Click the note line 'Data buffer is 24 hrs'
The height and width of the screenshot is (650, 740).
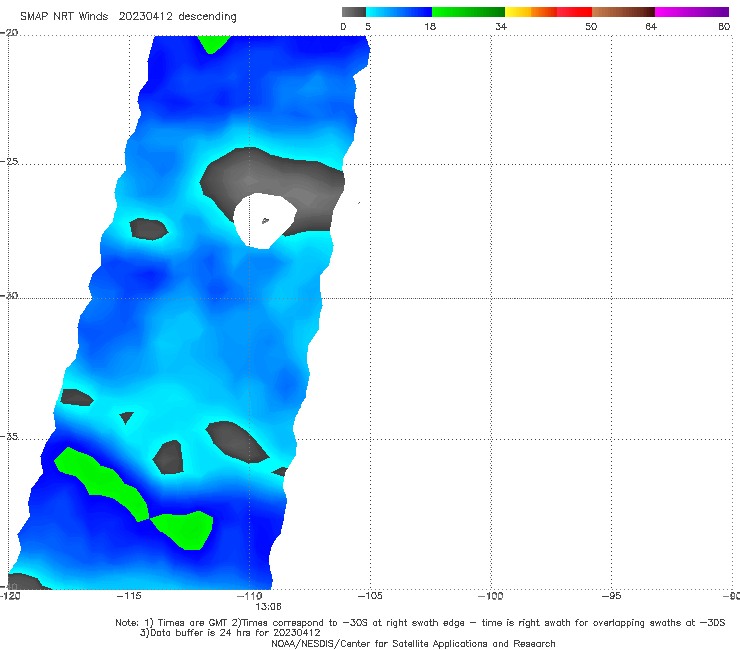pos(230,633)
